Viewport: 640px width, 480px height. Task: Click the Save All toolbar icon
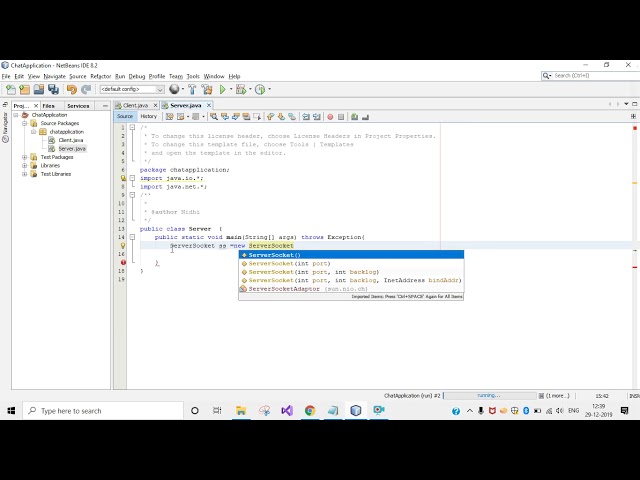point(53,89)
